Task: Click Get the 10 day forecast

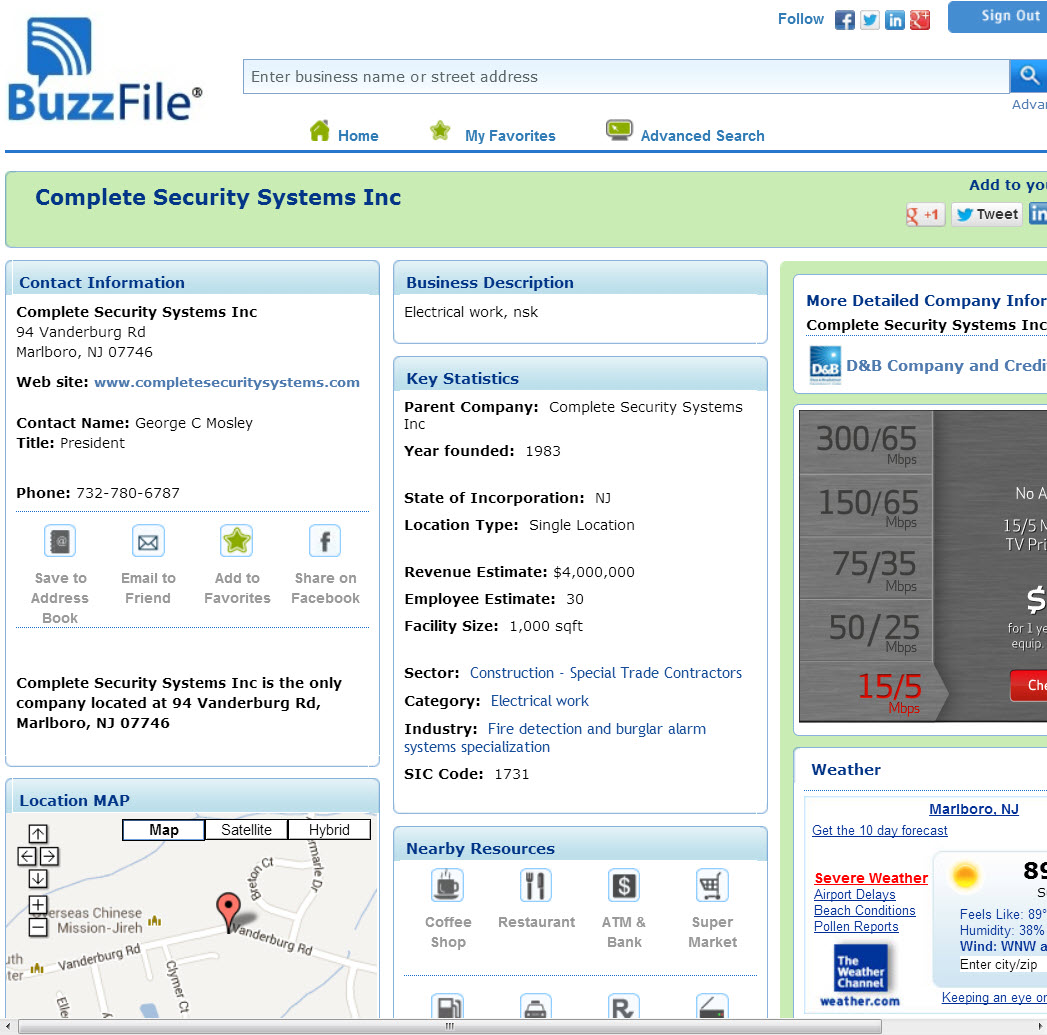Action: tap(879, 830)
